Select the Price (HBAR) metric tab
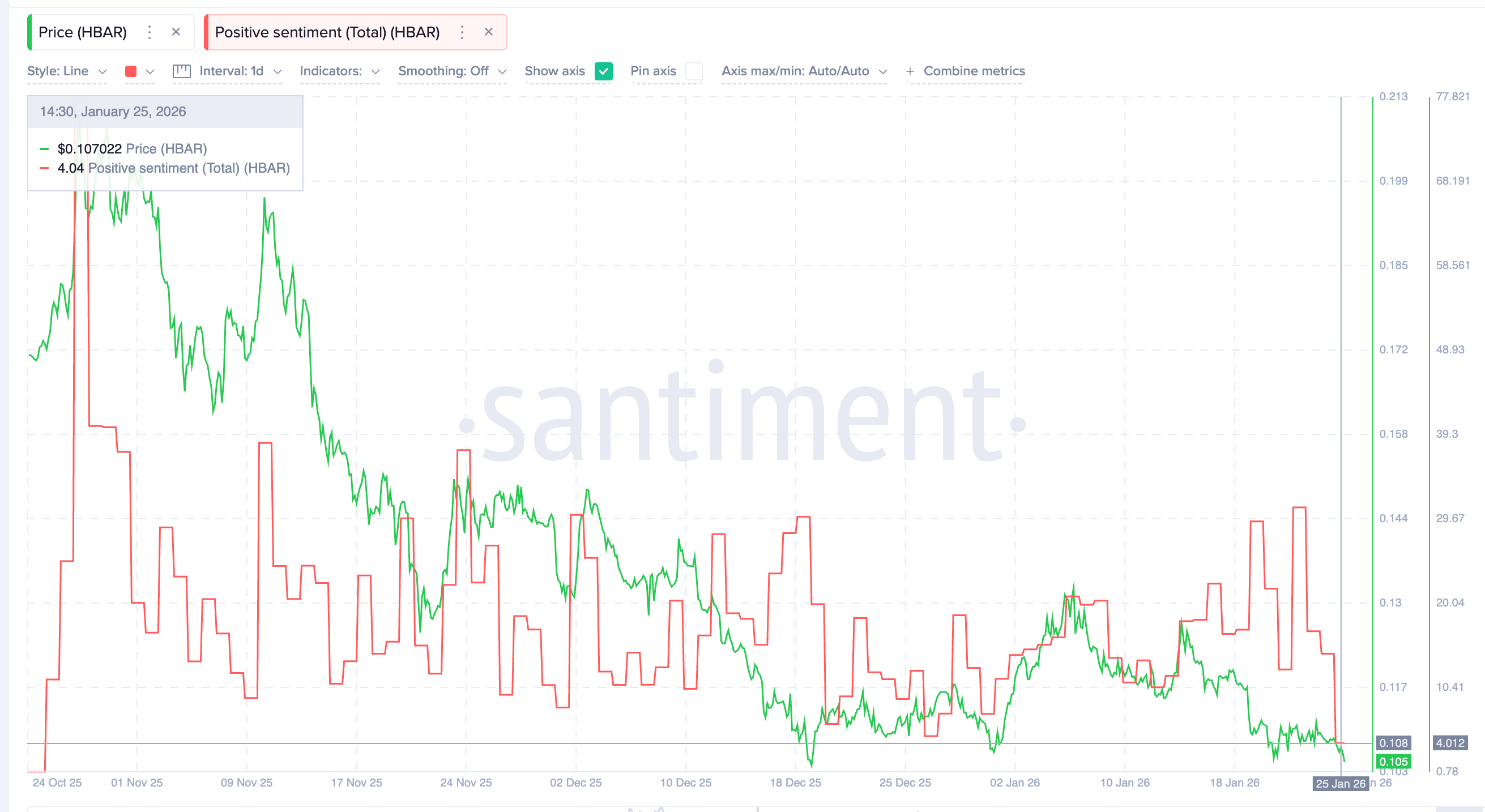This screenshot has width=1485, height=812. click(x=83, y=32)
